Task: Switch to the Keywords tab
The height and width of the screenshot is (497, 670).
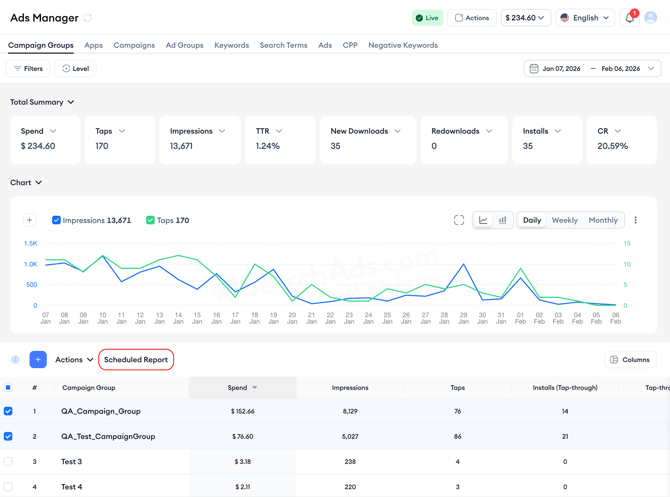Action: [x=231, y=45]
